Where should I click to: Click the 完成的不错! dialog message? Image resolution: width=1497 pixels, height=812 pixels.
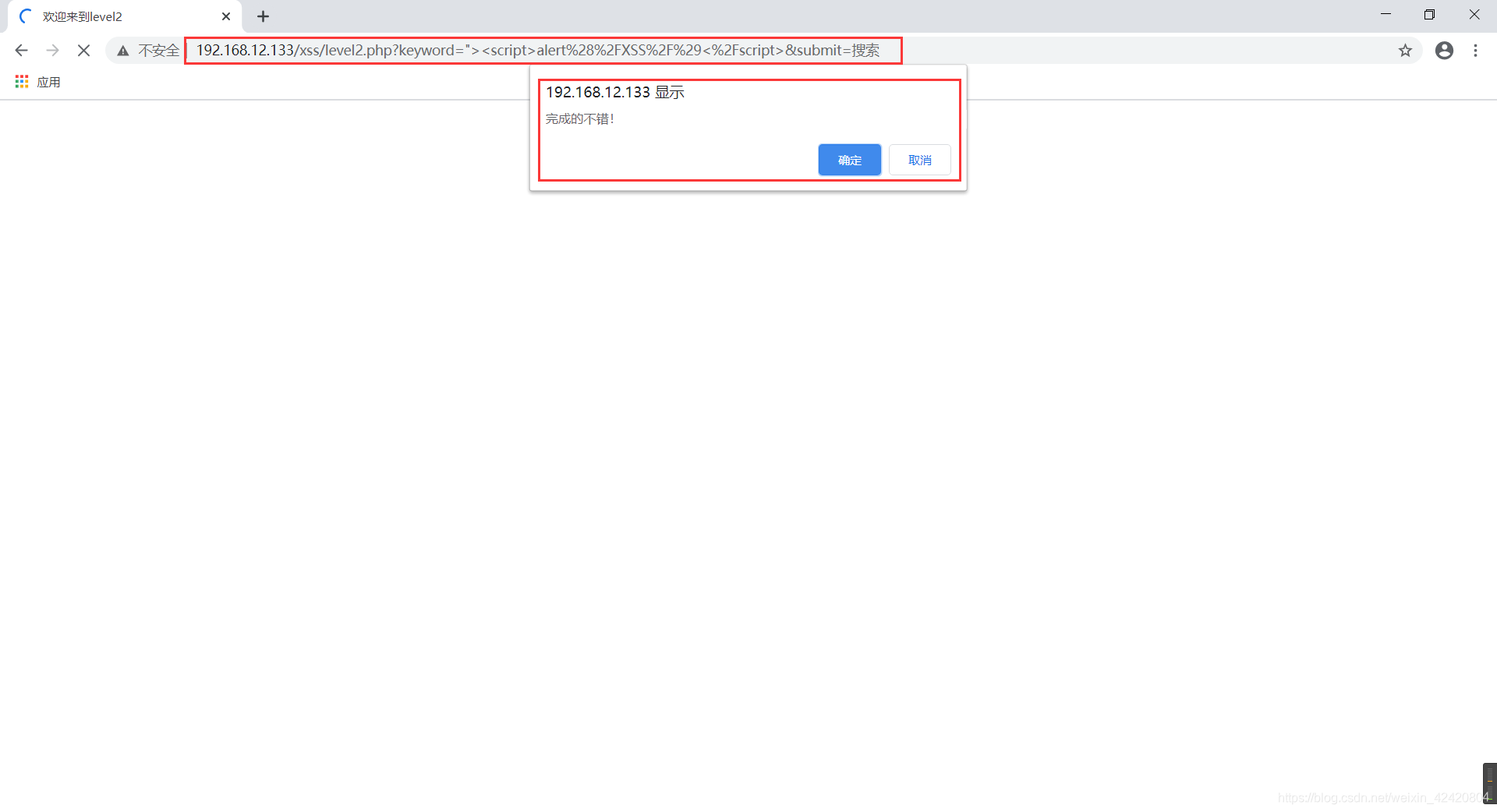[x=580, y=118]
